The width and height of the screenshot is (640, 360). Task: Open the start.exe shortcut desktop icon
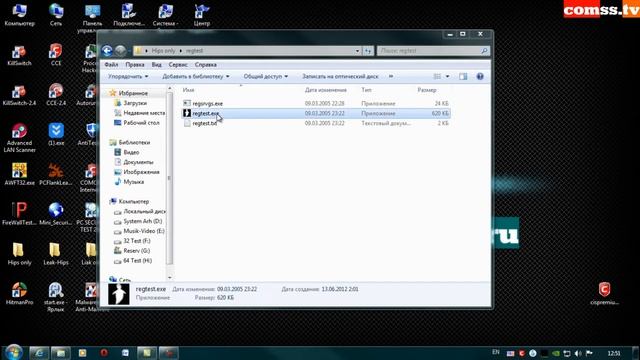pos(56,297)
